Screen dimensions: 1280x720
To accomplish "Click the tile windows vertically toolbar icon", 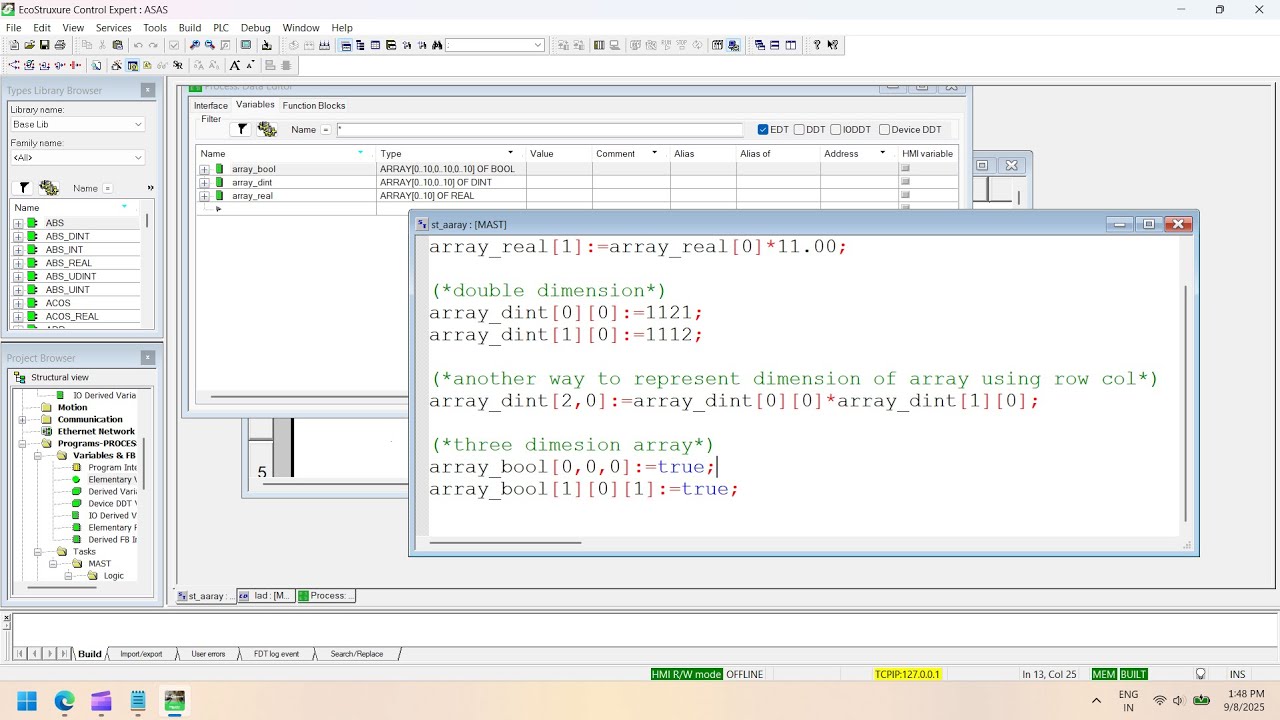I will [790, 45].
